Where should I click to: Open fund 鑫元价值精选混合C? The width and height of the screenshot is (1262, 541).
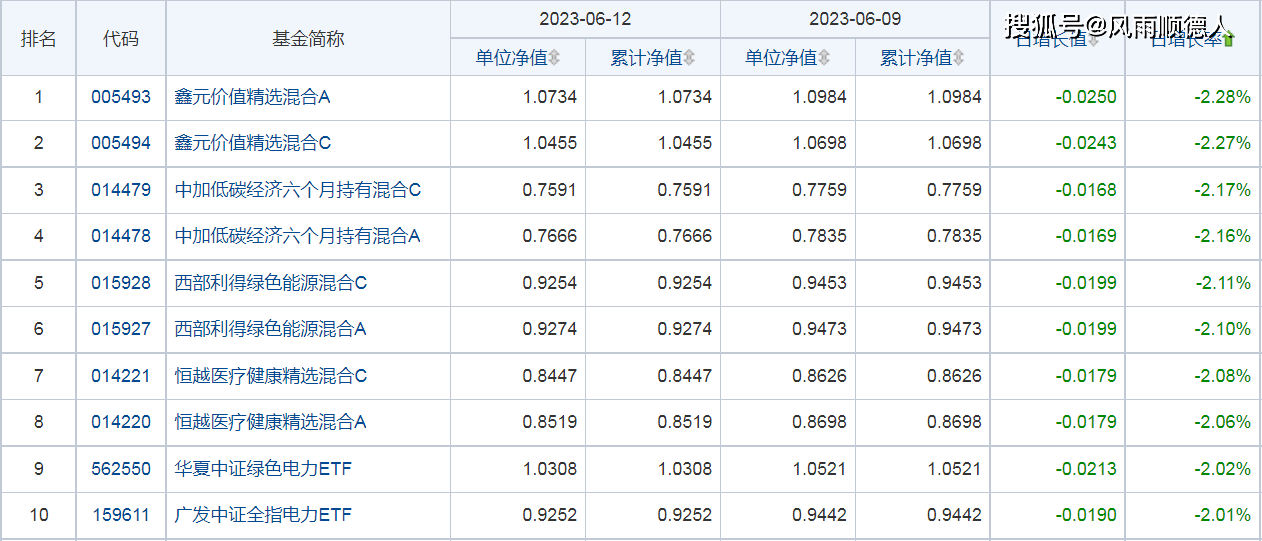pos(252,143)
